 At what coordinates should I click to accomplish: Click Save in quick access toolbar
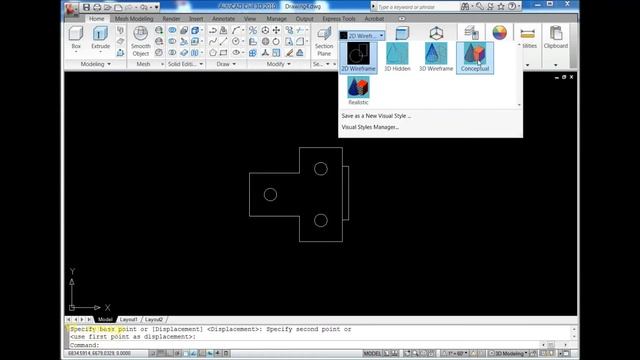click(x=86, y=7)
